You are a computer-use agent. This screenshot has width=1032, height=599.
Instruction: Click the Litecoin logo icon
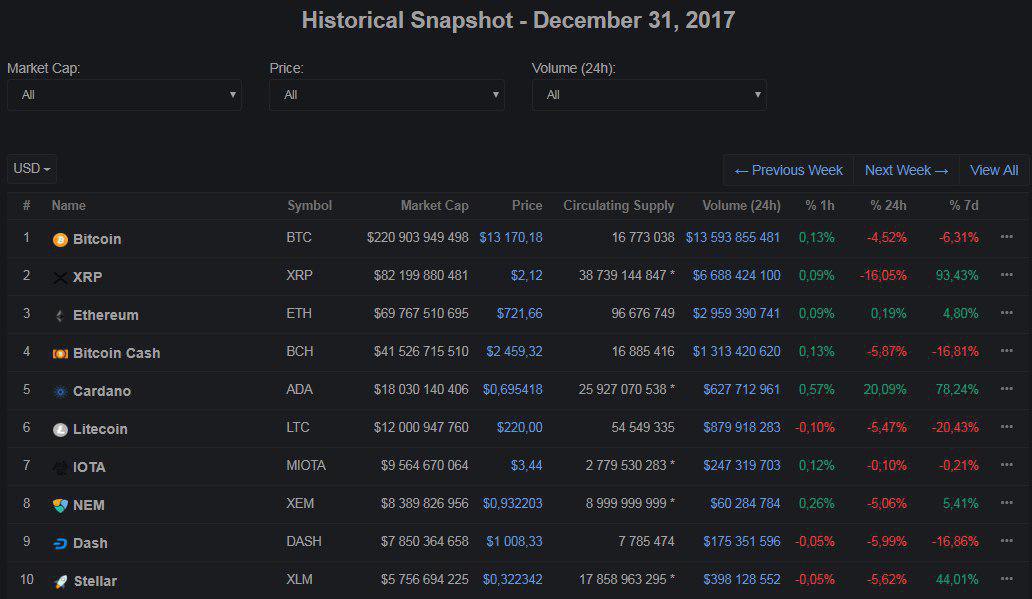(x=60, y=430)
